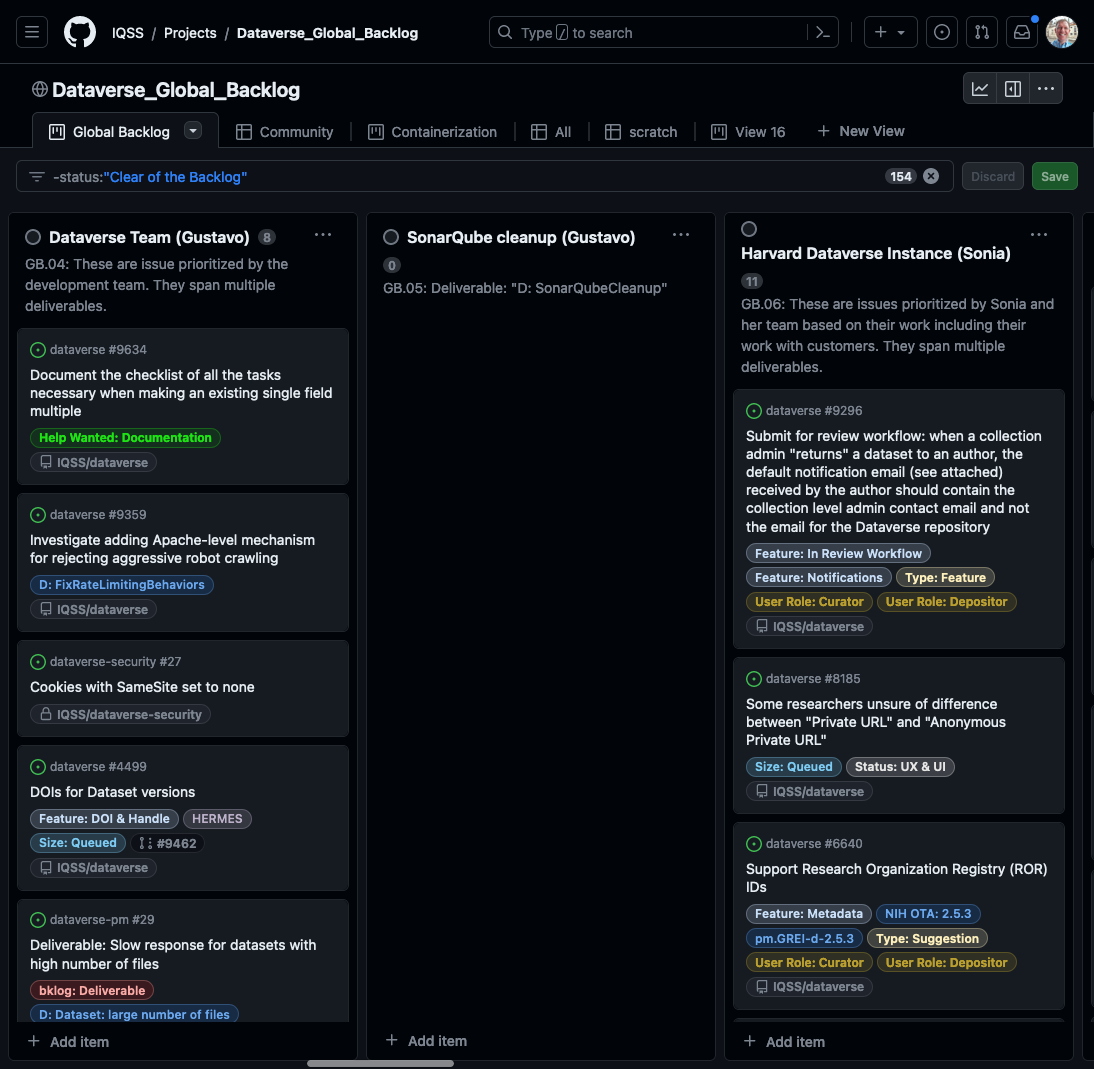1094x1069 pixels.
Task: Switch to the Containerization tab
Action: (x=432, y=132)
